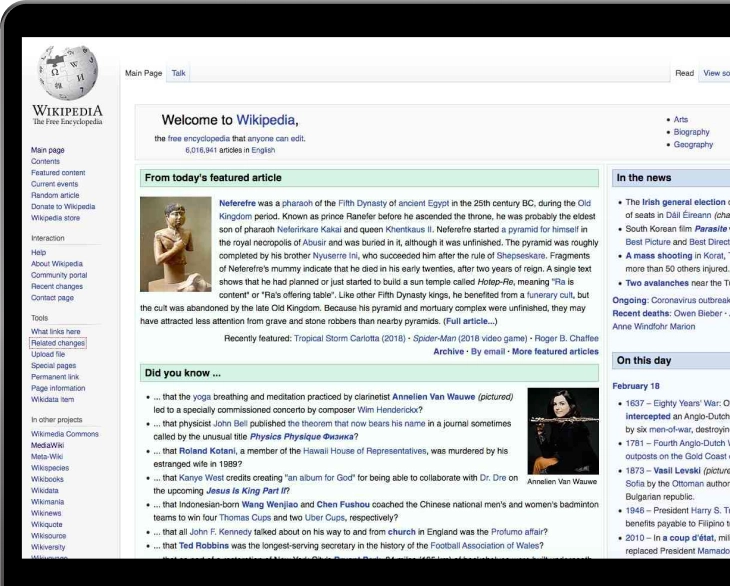Screen dimensions: 730x586
Task: Click More featured articles link
Action: point(554,352)
